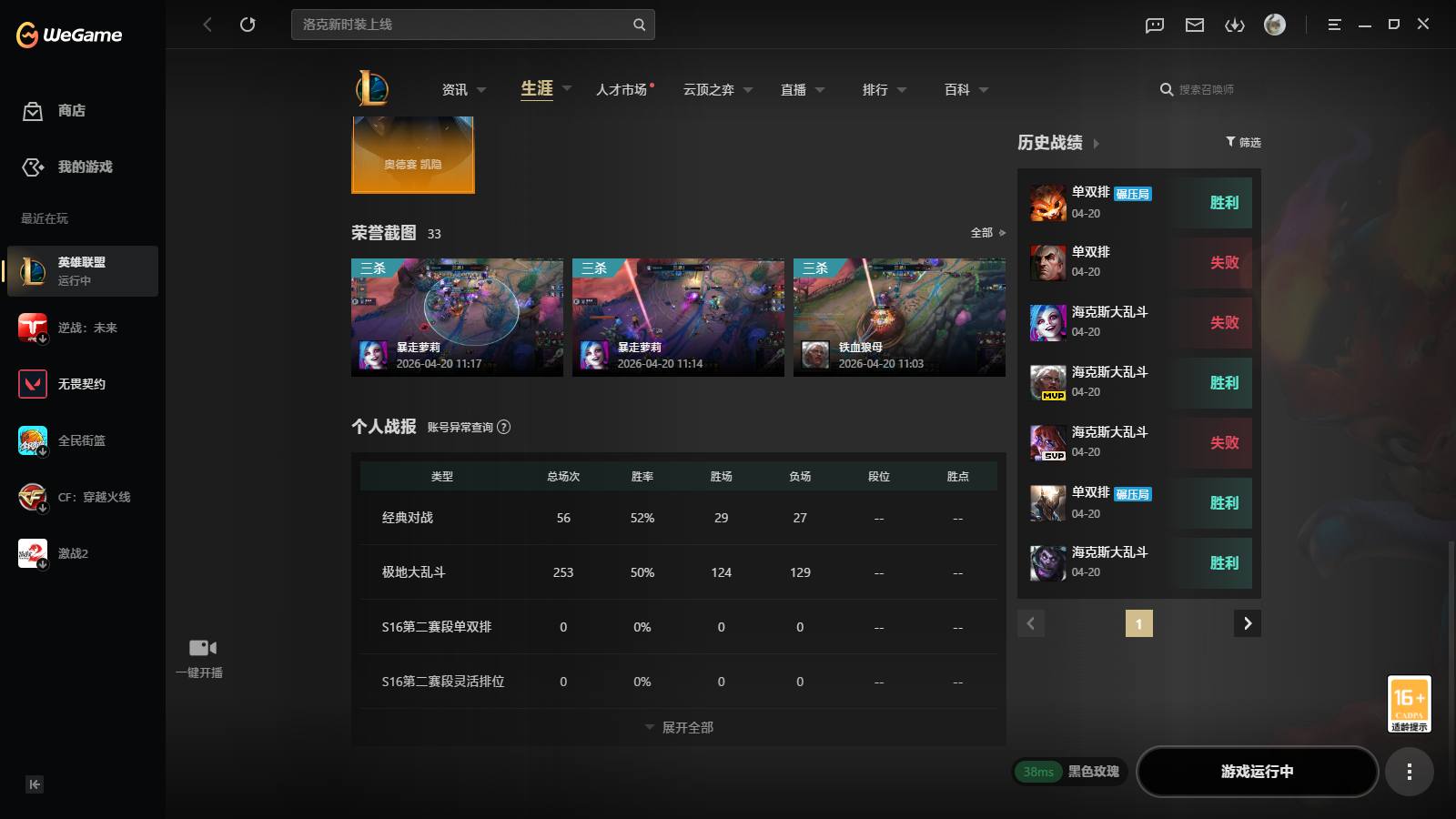
Task: Expand the 直播 dropdown menu
Action: (x=820, y=90)
